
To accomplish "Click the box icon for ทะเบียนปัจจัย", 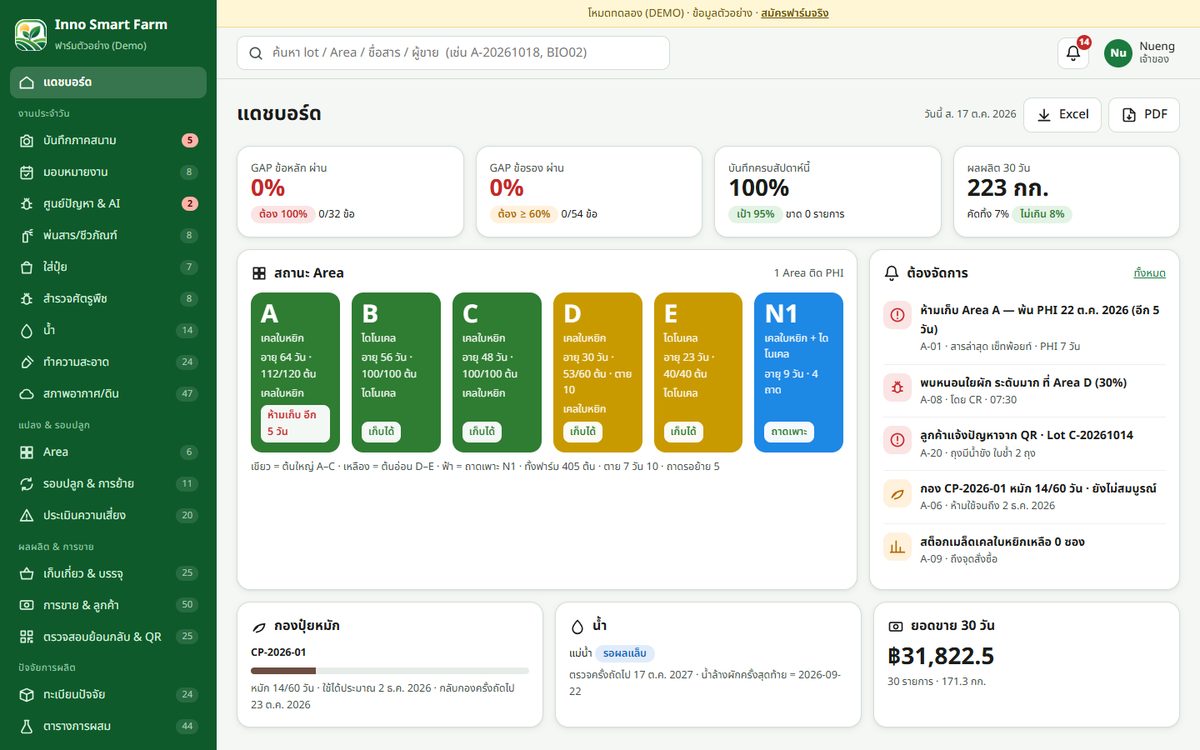I will (x=27, y=694).
